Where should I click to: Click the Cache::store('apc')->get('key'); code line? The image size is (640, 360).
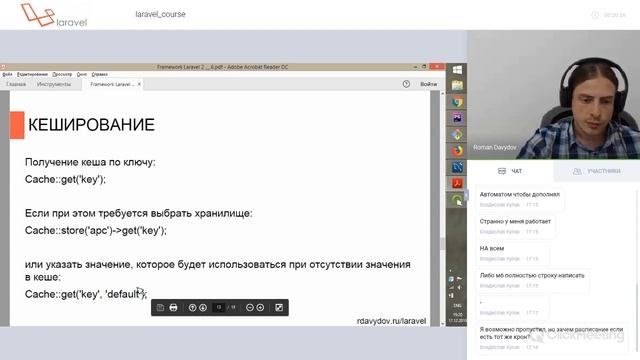(x=96, y=230)
